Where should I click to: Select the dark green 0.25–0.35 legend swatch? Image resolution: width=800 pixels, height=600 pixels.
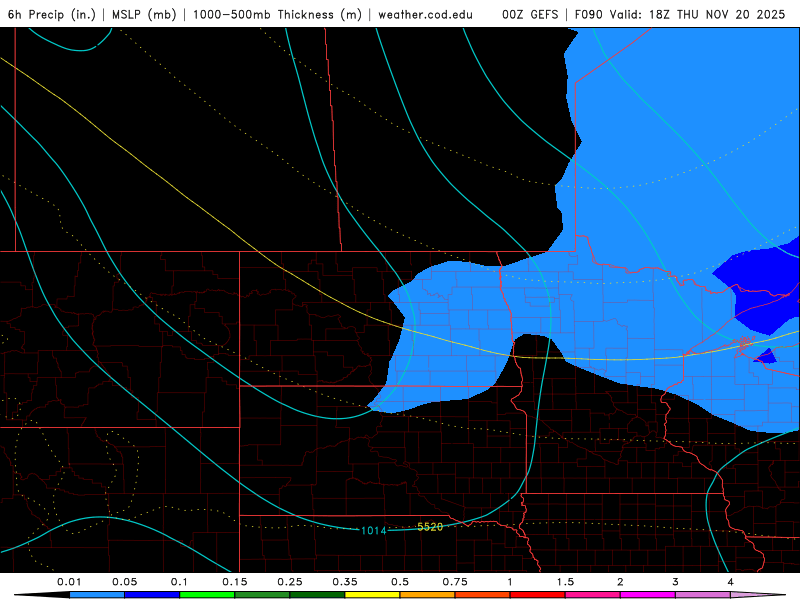[317, 595]
